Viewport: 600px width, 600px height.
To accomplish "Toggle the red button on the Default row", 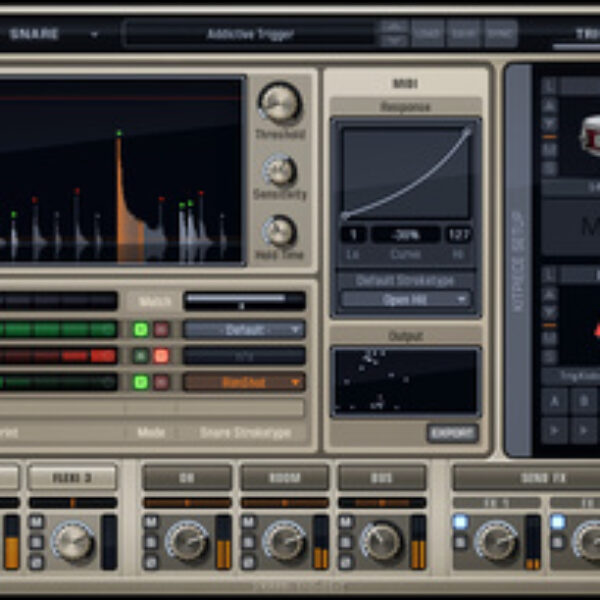I will click(x=161, y=329).
